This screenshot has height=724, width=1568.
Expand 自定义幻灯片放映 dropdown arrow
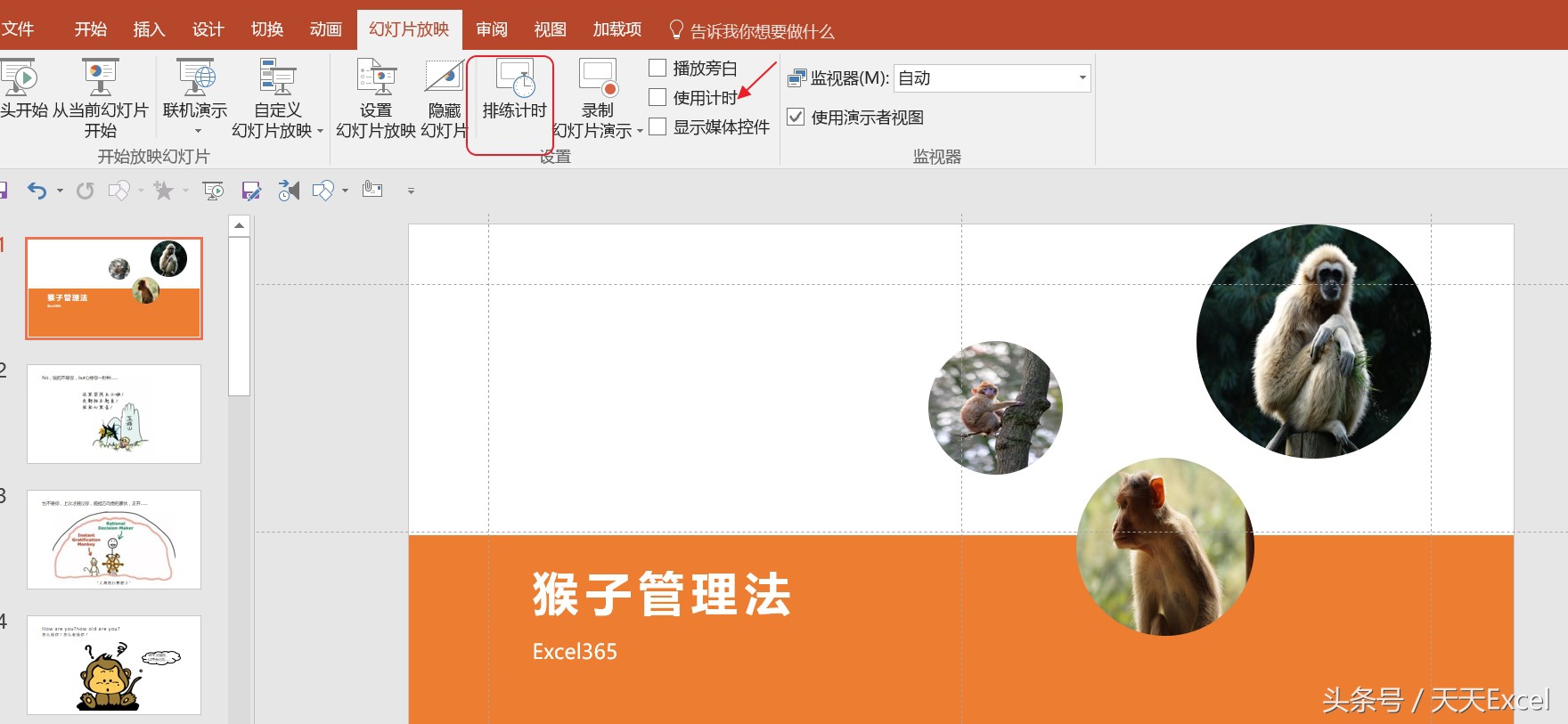point(320,131)
